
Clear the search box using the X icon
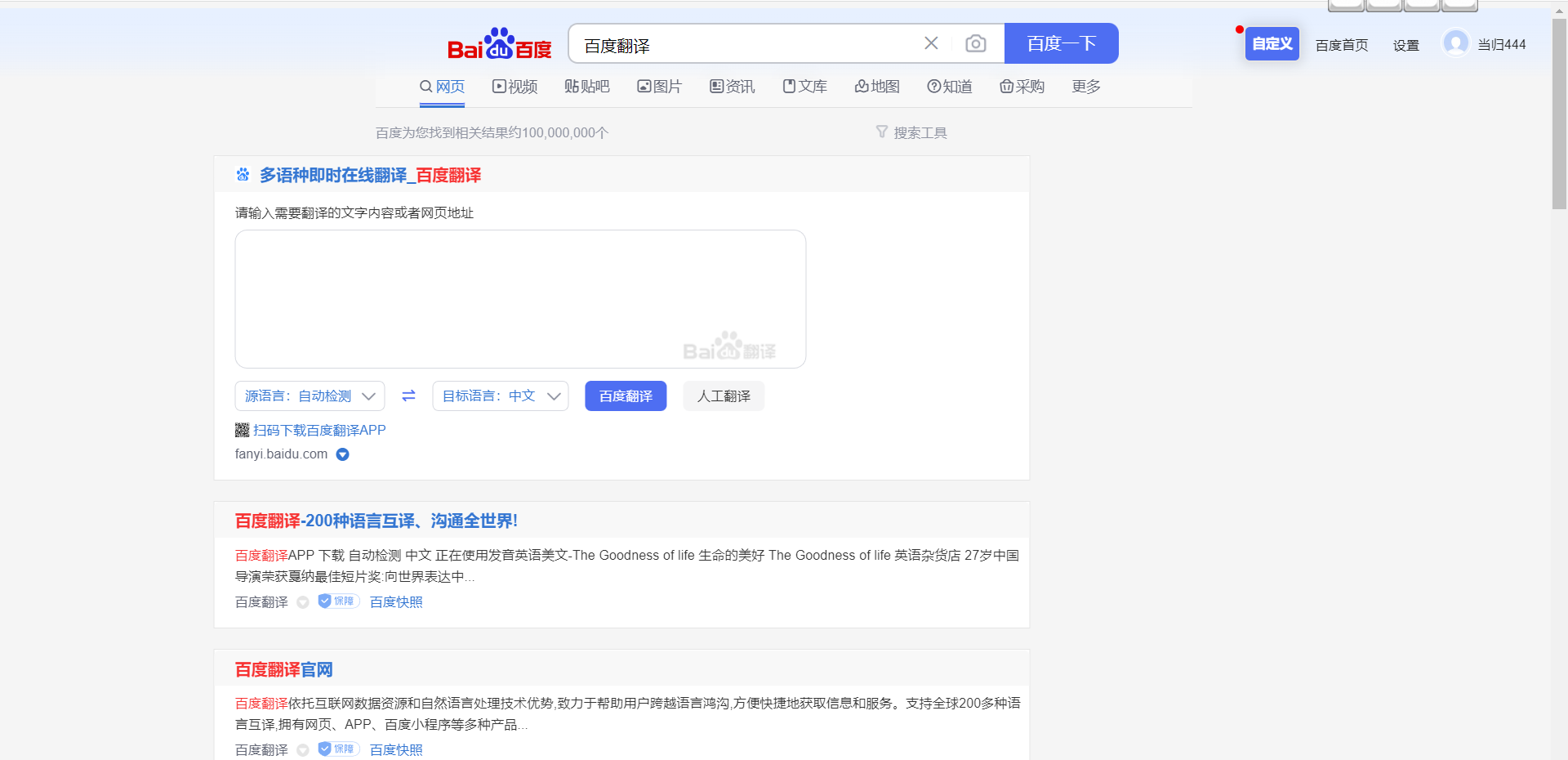[931, 43]
